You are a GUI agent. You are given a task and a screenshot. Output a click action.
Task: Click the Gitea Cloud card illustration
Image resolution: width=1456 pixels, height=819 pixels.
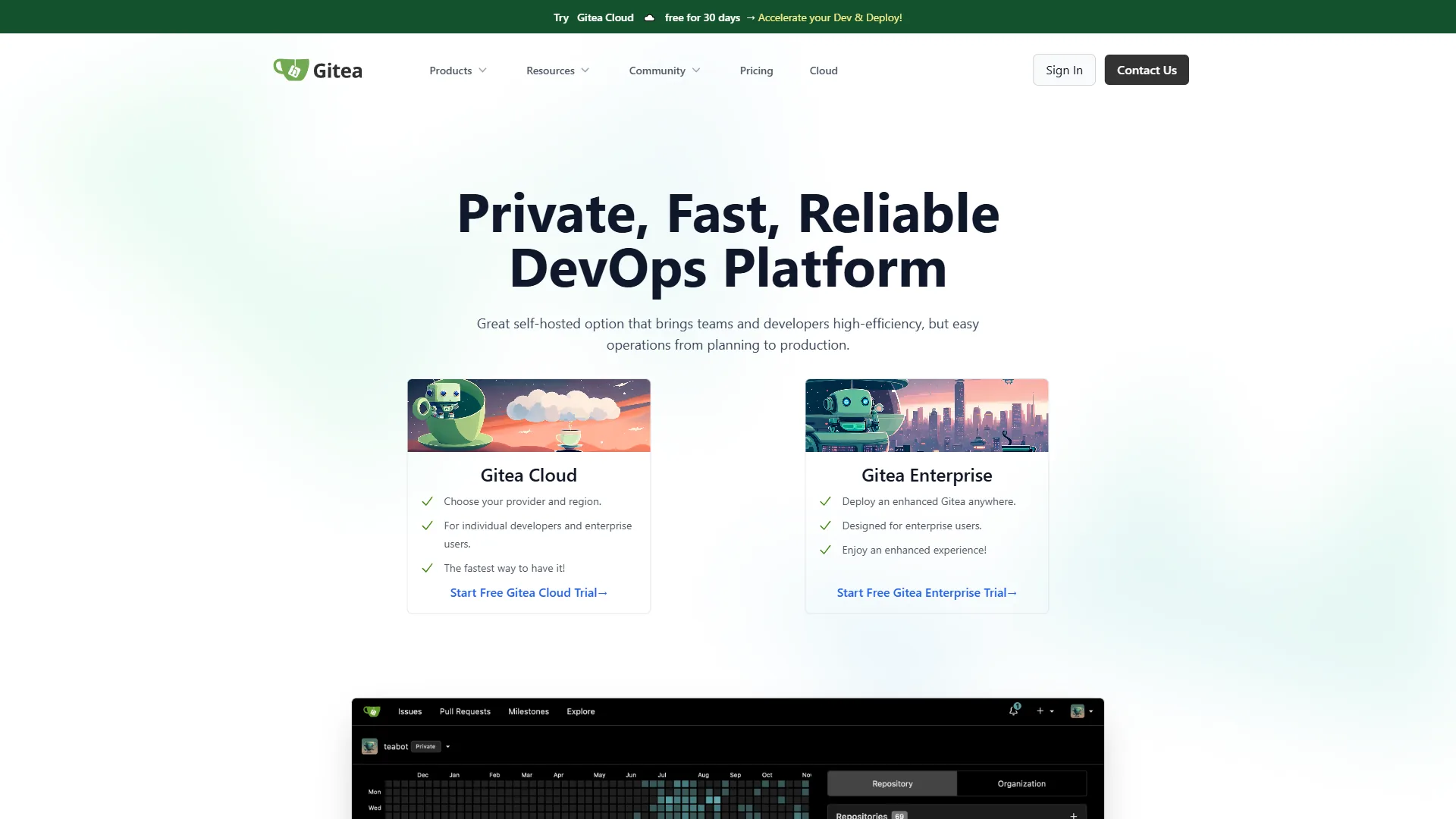click(x=529, y=416)
